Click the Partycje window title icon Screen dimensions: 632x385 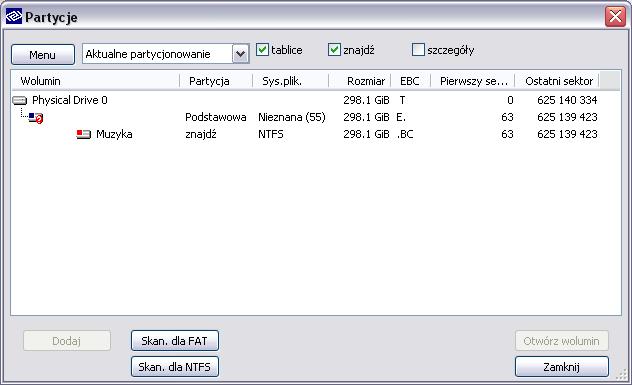(x=14, y=17)
